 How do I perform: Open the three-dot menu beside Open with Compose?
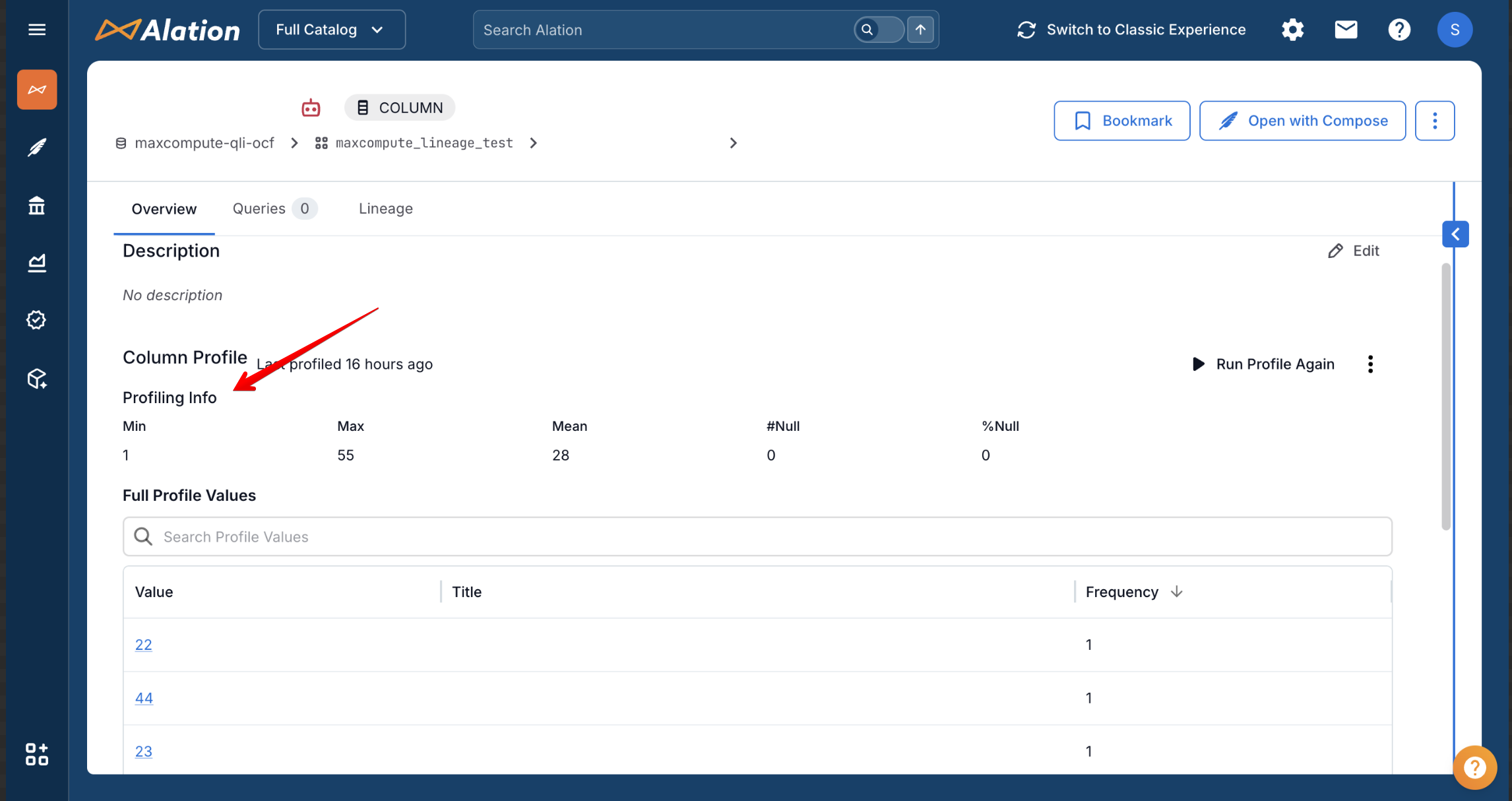1435,121
